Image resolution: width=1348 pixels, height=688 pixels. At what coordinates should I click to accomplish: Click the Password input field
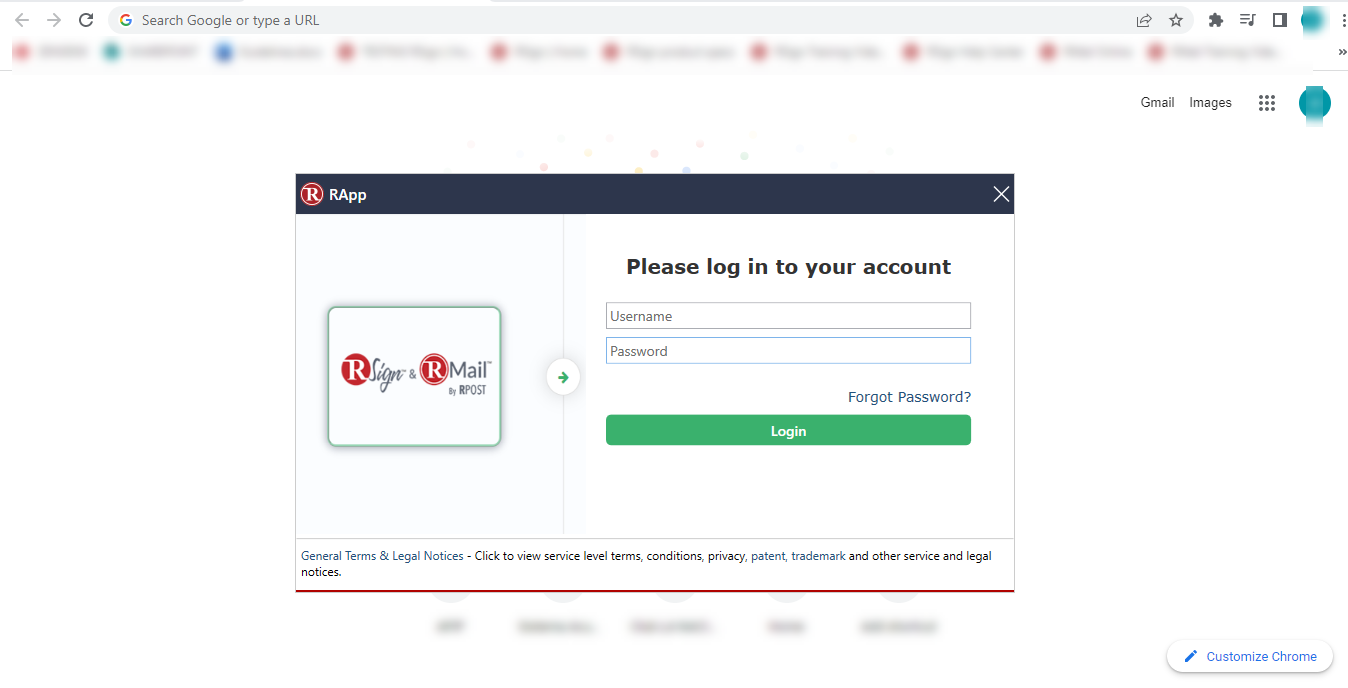(x=788, y=351)
